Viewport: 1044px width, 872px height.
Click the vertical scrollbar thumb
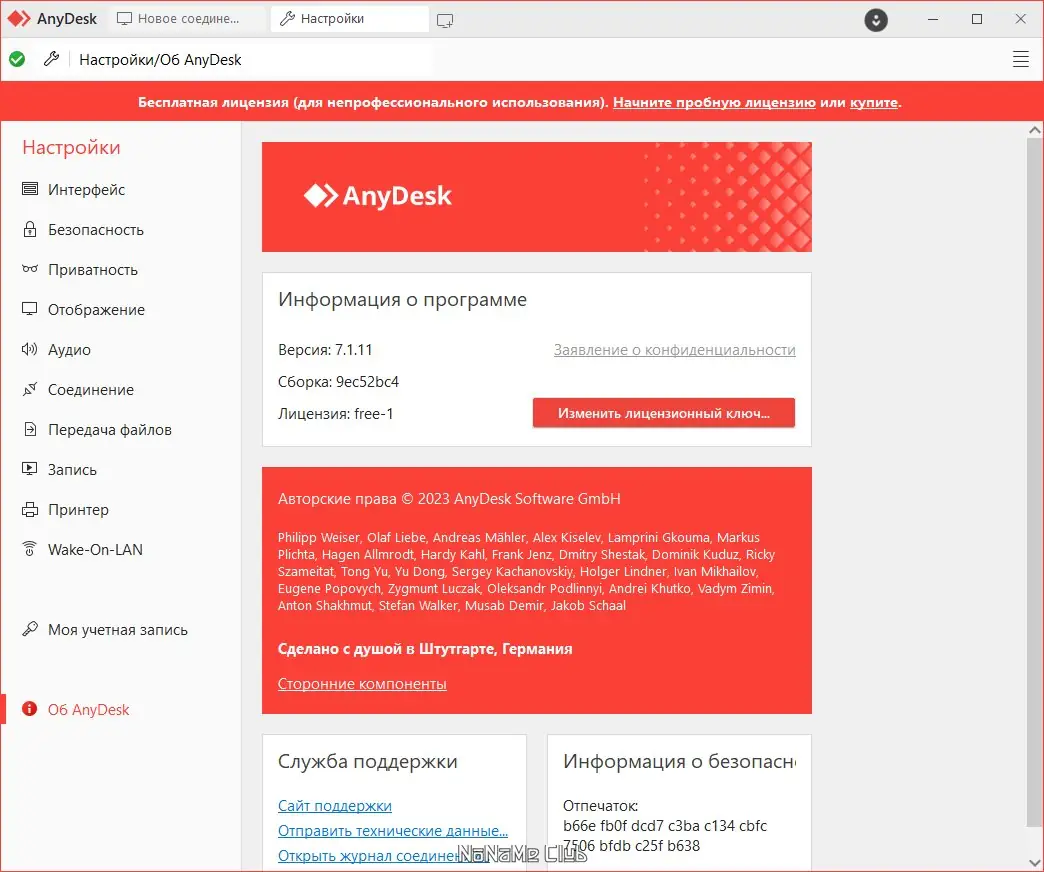pos(1034,481)
